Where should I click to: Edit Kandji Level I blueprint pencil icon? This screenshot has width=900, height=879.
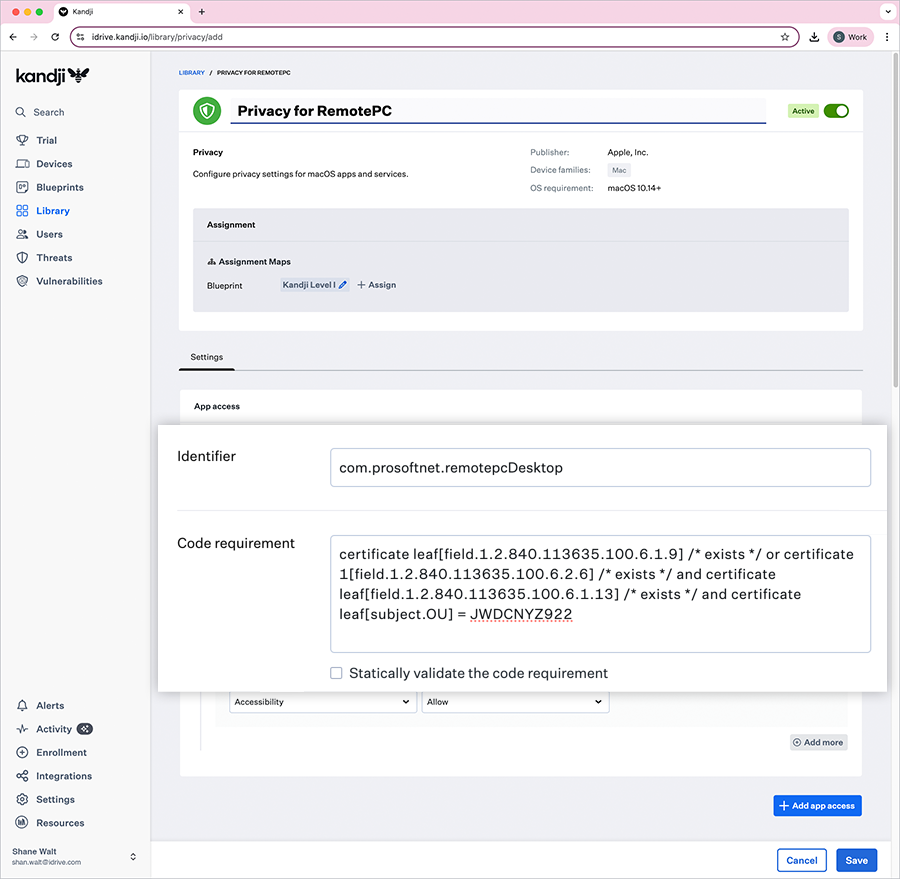[343, 285]
